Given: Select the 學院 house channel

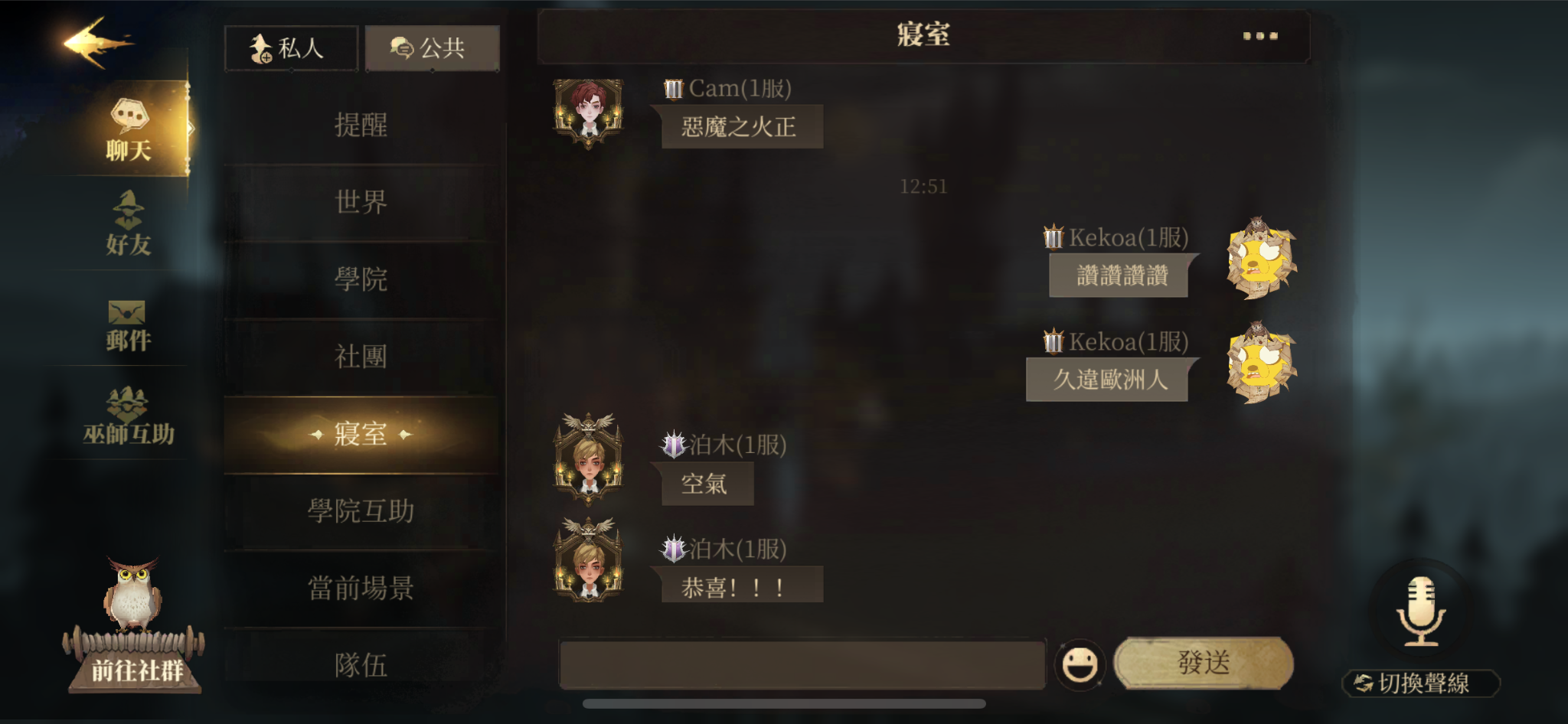Looking at the screenshot, I should click(361, 279).
